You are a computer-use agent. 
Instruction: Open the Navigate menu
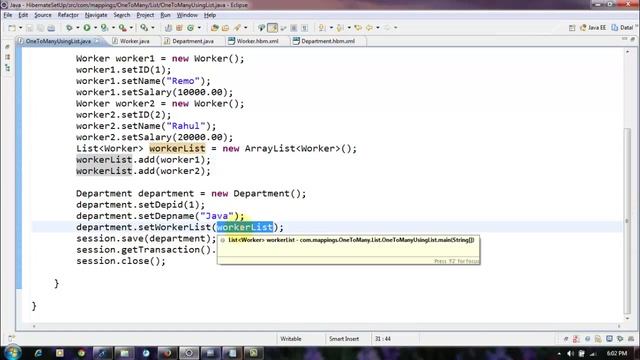click(96, 15)
